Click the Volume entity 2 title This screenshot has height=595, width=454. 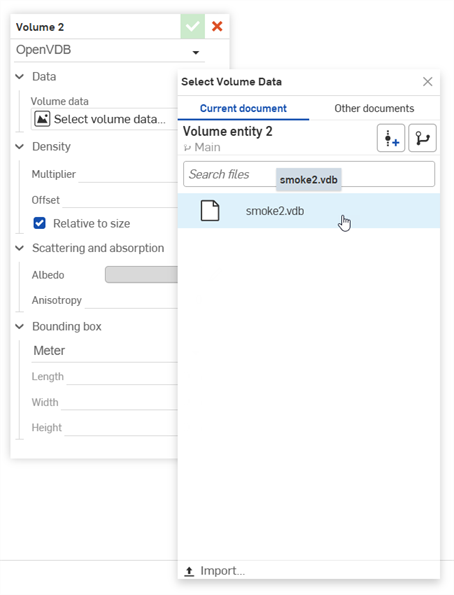pyautogui.click(x=228, y=131)
